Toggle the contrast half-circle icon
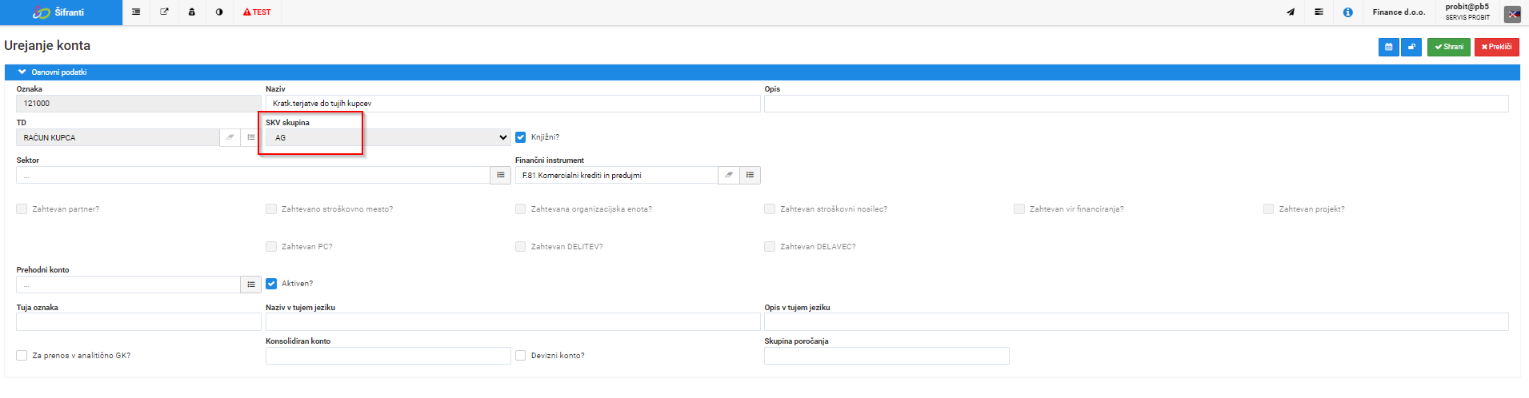The width and height of the screenshot is (1529, 398). pos(219,12)
